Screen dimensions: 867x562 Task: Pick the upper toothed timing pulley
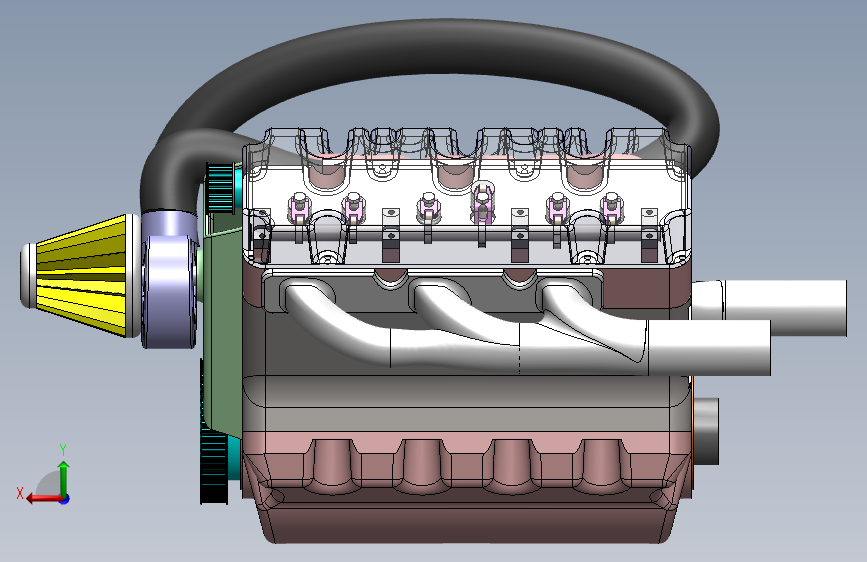(220, 188)
